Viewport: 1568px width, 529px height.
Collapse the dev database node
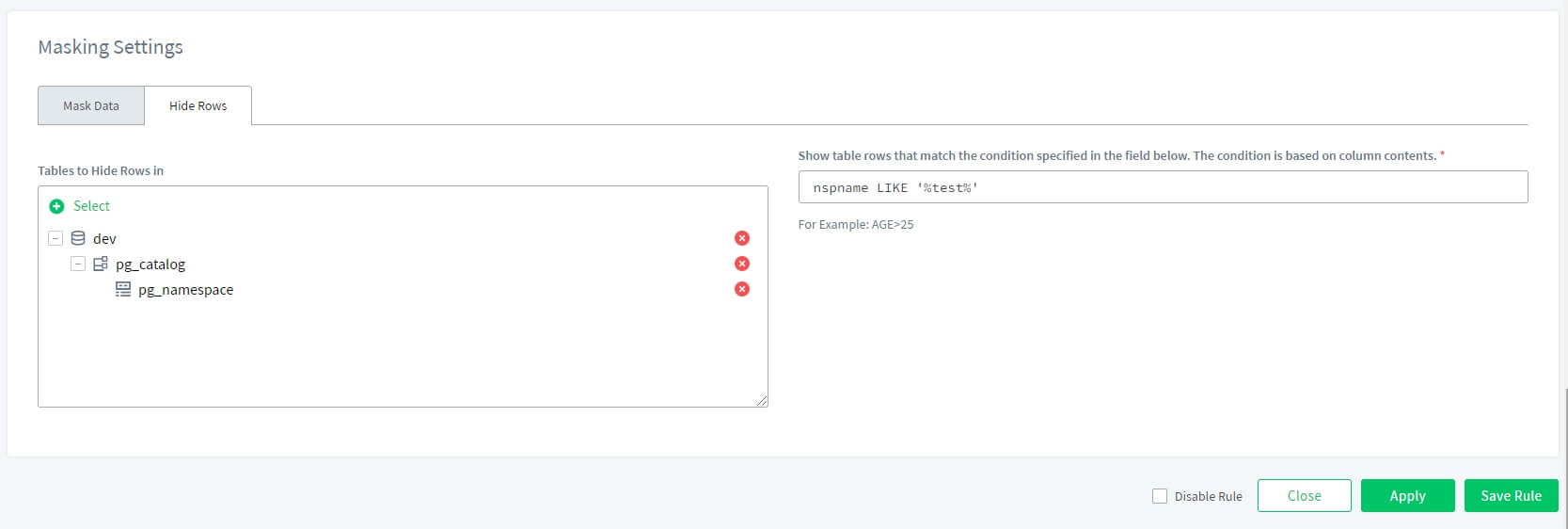point(55,238)
